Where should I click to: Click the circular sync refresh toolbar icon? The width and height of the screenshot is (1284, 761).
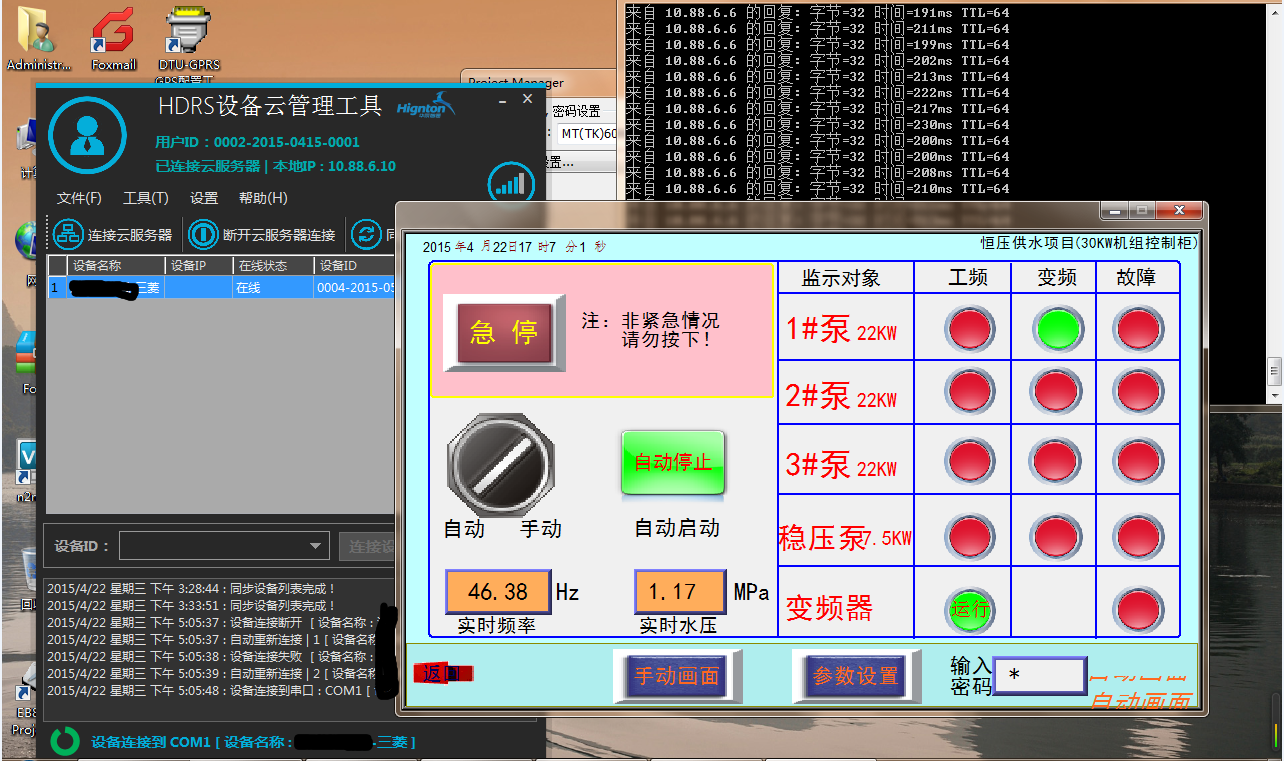pyautogui.click(x=366, y=233)
